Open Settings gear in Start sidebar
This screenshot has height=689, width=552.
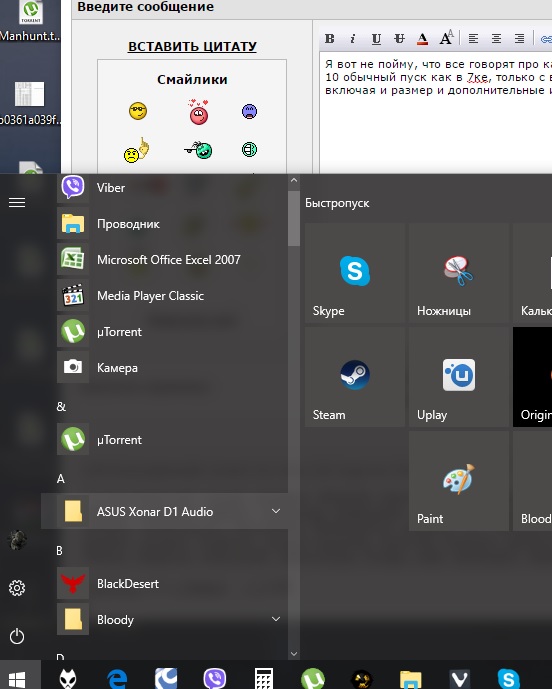point(17,588)
